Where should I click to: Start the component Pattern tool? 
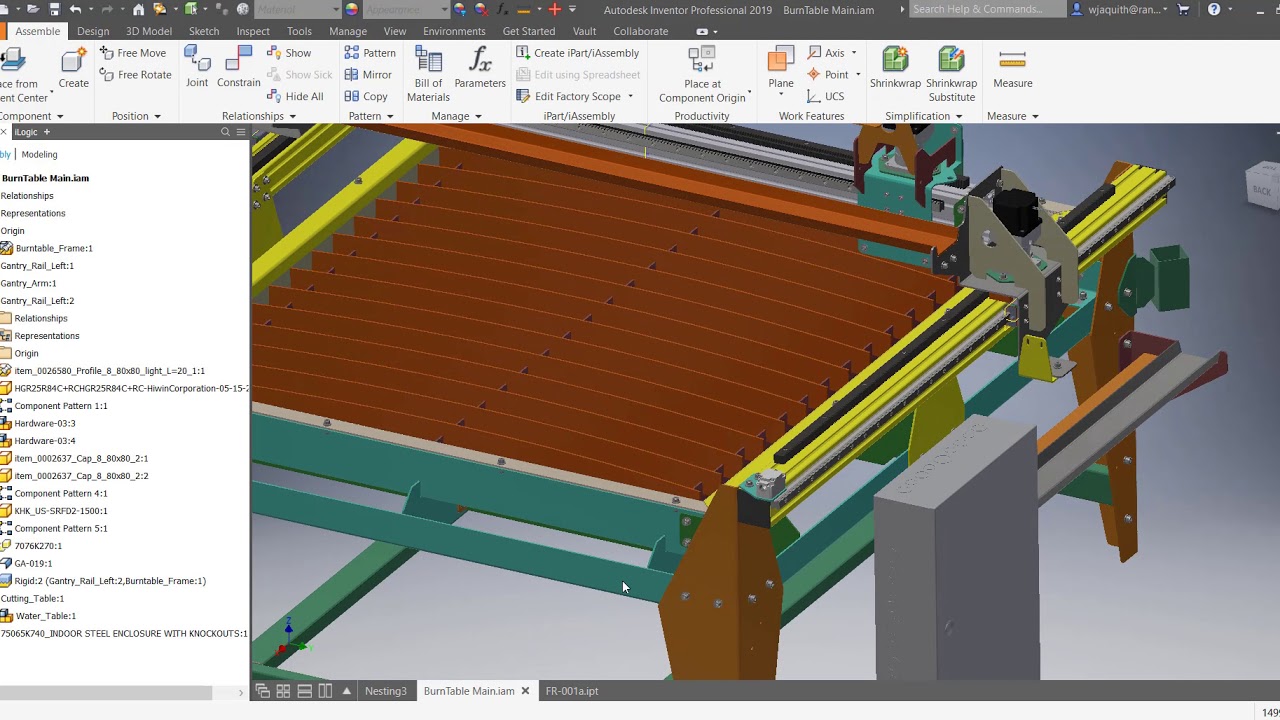[x=370, y=53]
